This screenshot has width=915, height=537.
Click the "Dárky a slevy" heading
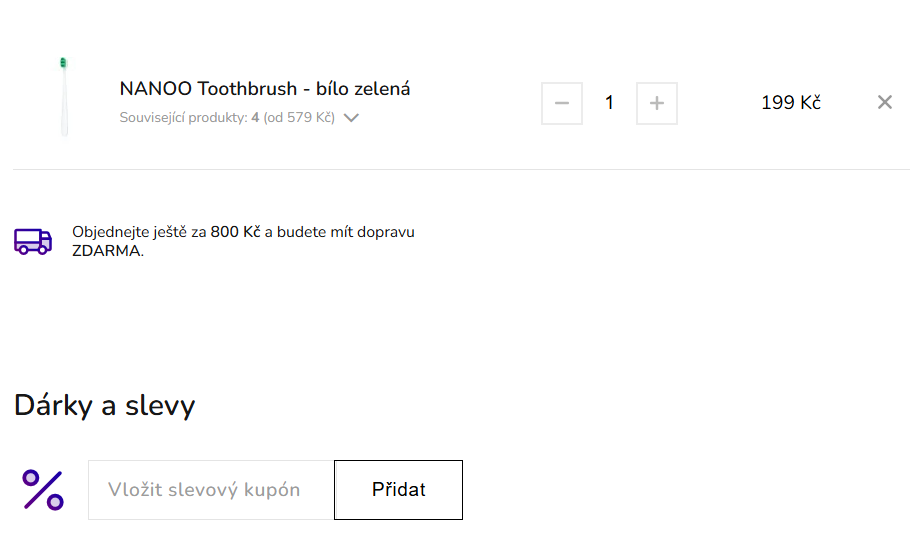pos(104,405)
